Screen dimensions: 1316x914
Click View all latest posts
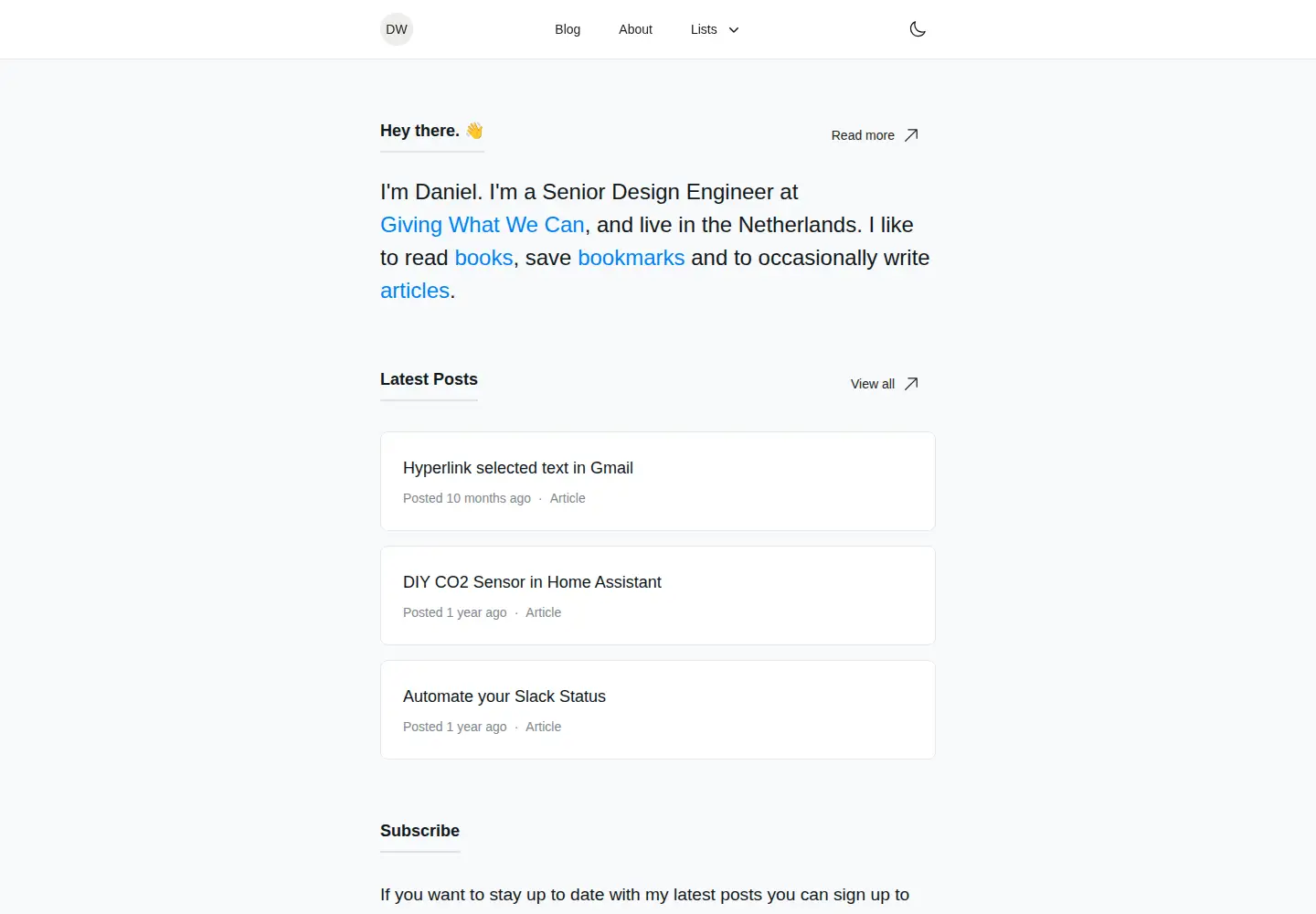click(x=885, y=384)
